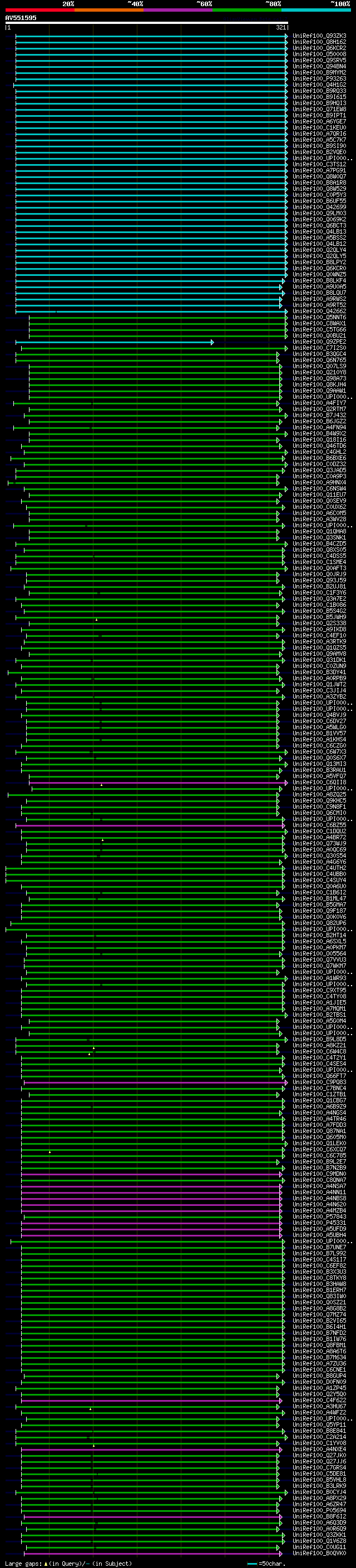Select entry UniRef100_B2VQE0
Screen dimensions: 356x1568
click(319, 152)
